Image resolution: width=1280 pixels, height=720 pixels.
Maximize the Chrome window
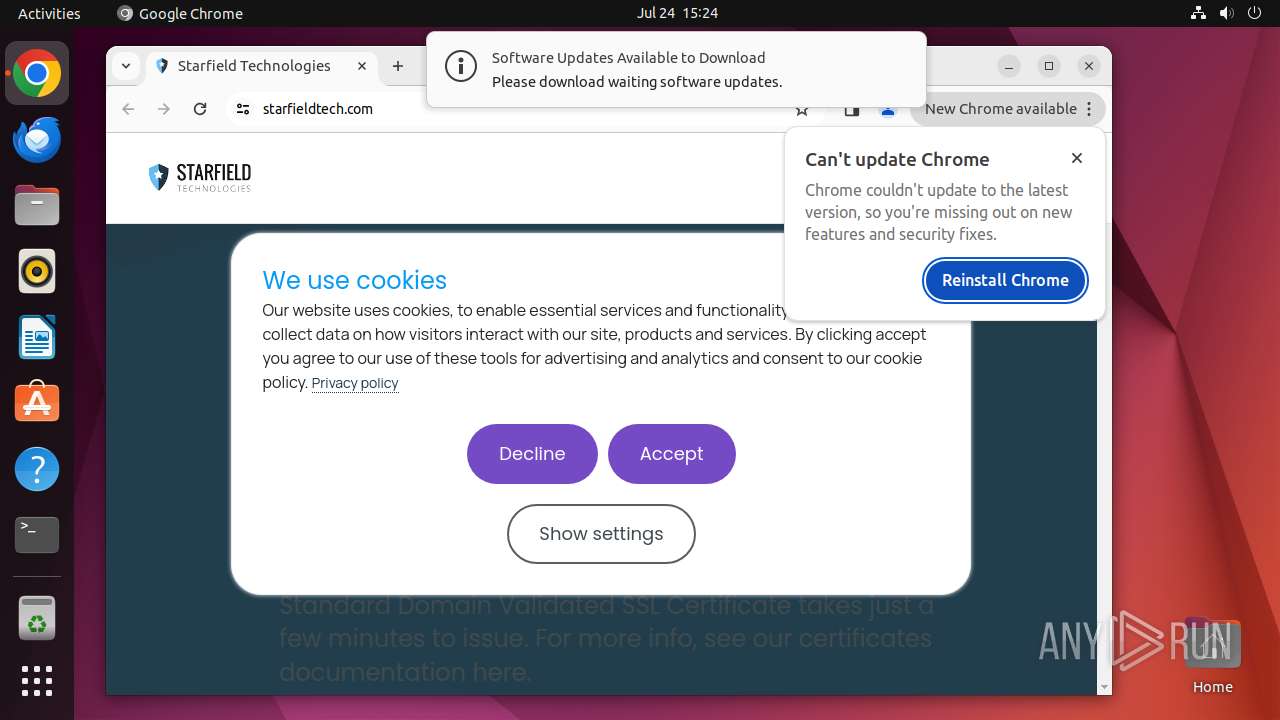[1049, 66]
